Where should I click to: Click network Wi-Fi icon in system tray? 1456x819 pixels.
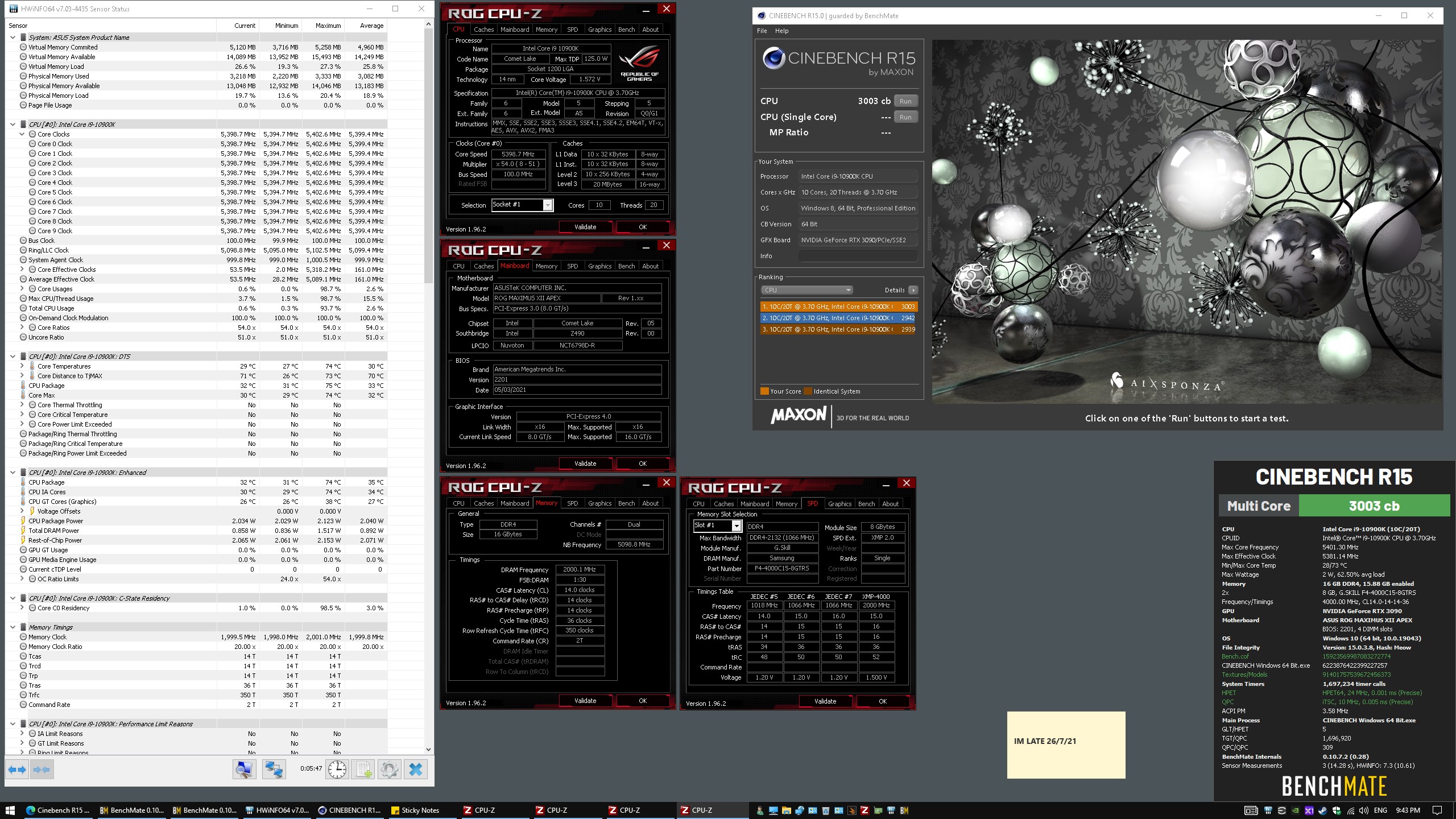pyautogui.click(x=1350, y=810)
